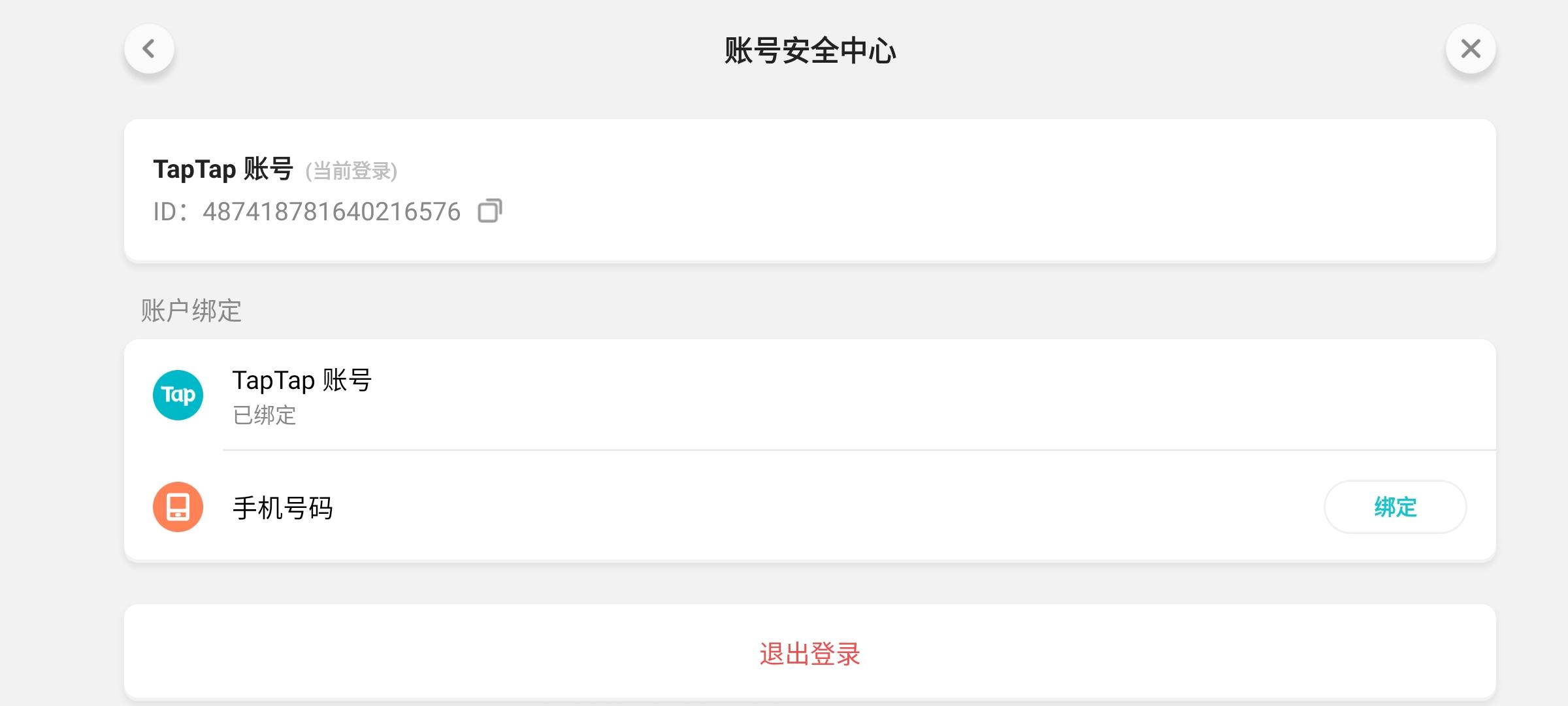Go back using the left chevron button

[149, 49]
